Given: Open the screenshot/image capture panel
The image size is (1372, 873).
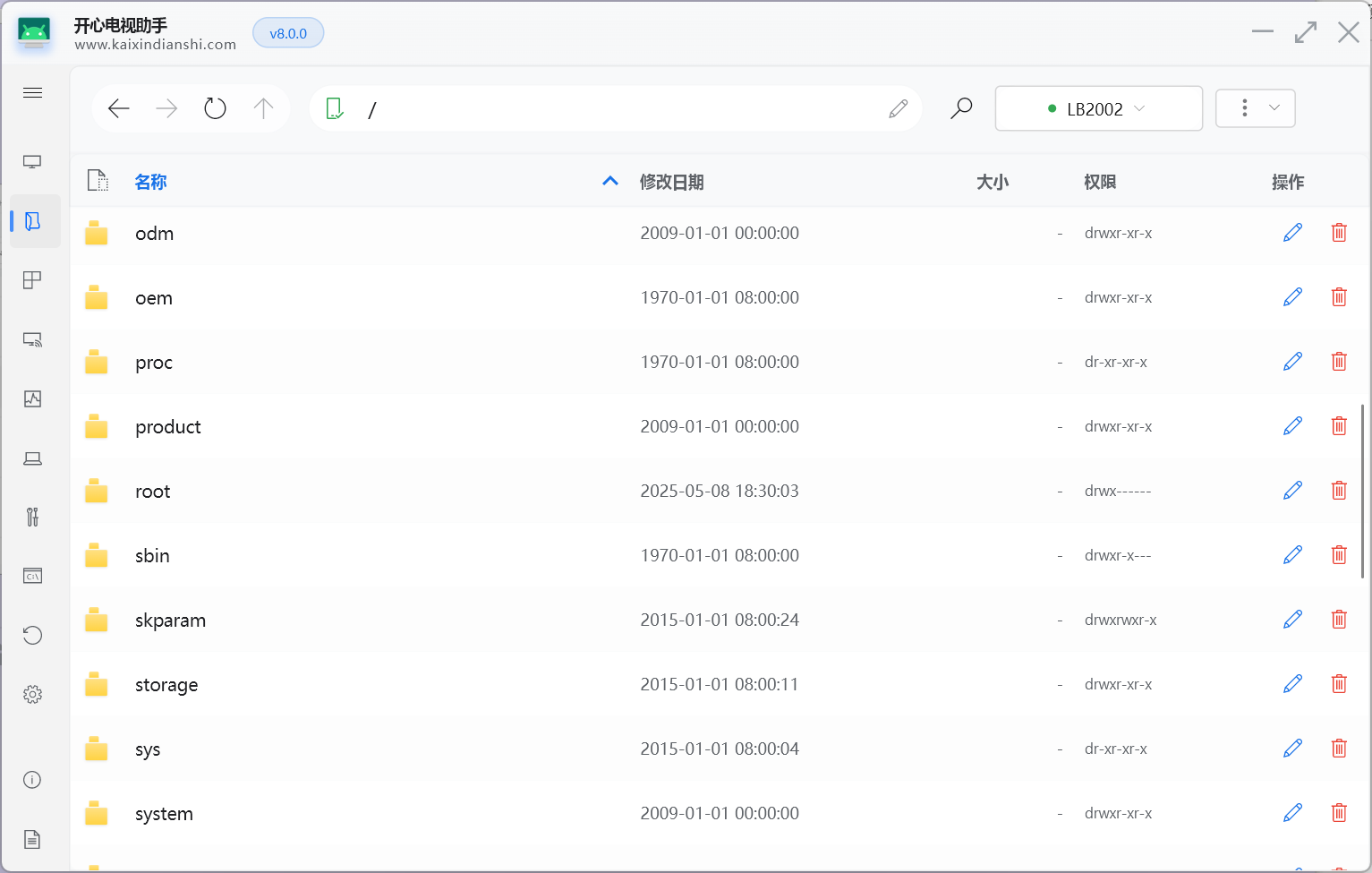Looking at the screenshot, I should tap(32, 398).
